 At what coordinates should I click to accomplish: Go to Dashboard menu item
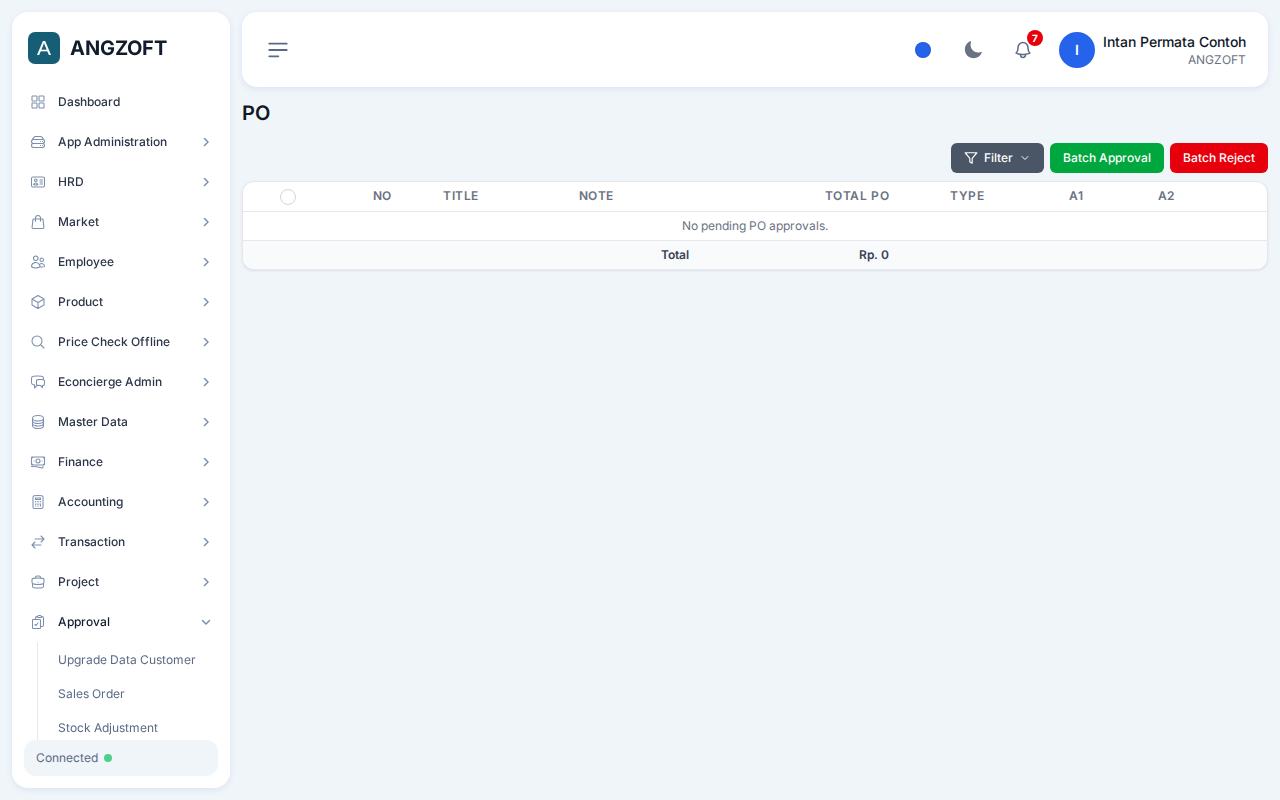pyautogui.click(x=121, y=102)
